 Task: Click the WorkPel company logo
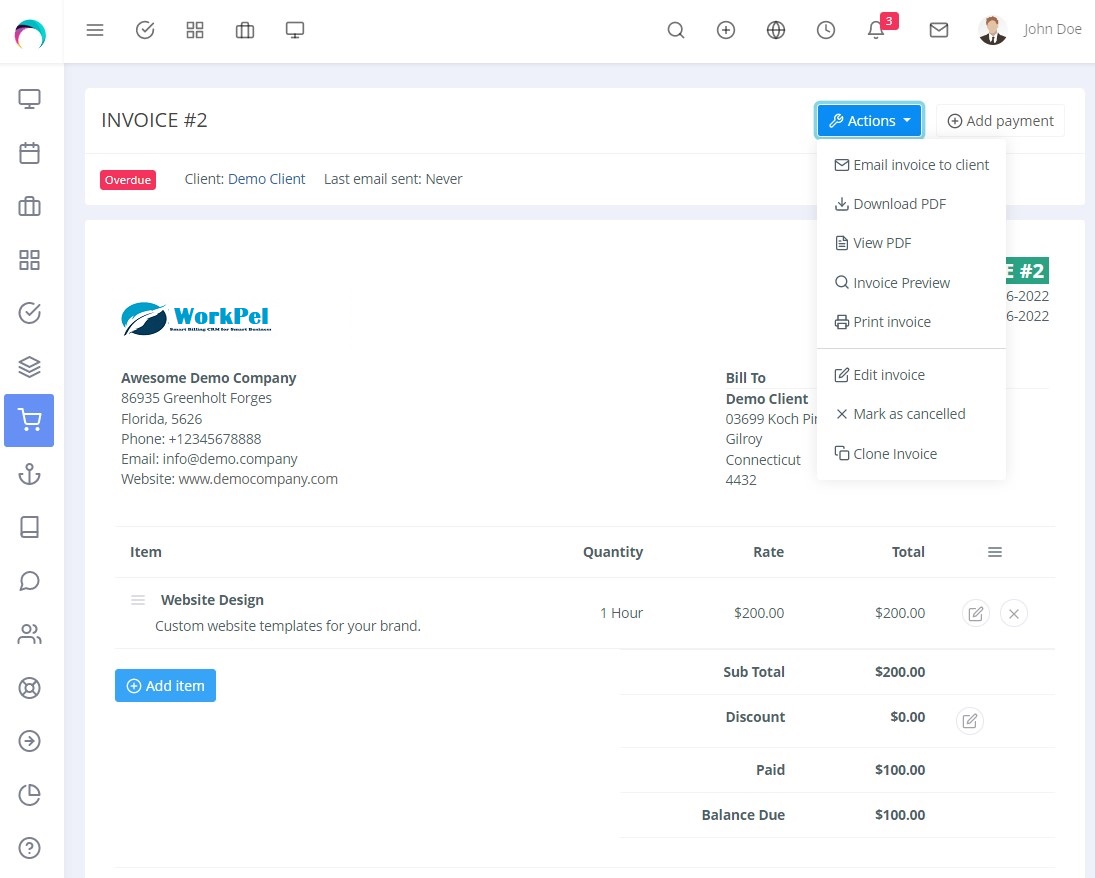(196, 319)
